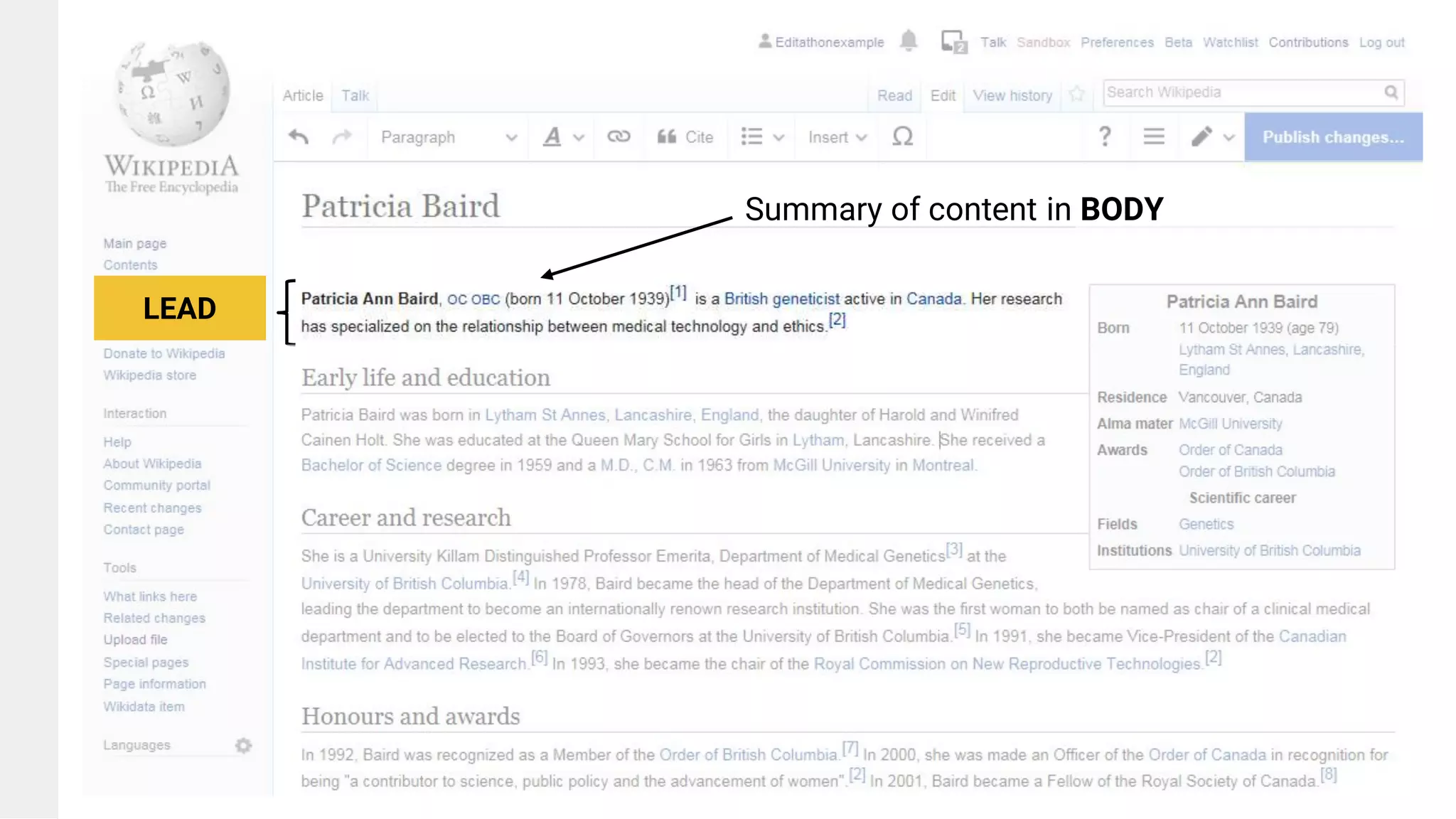Screen dimensions: 1456x819
Task: Open the View history tab
Action: 1012,95
